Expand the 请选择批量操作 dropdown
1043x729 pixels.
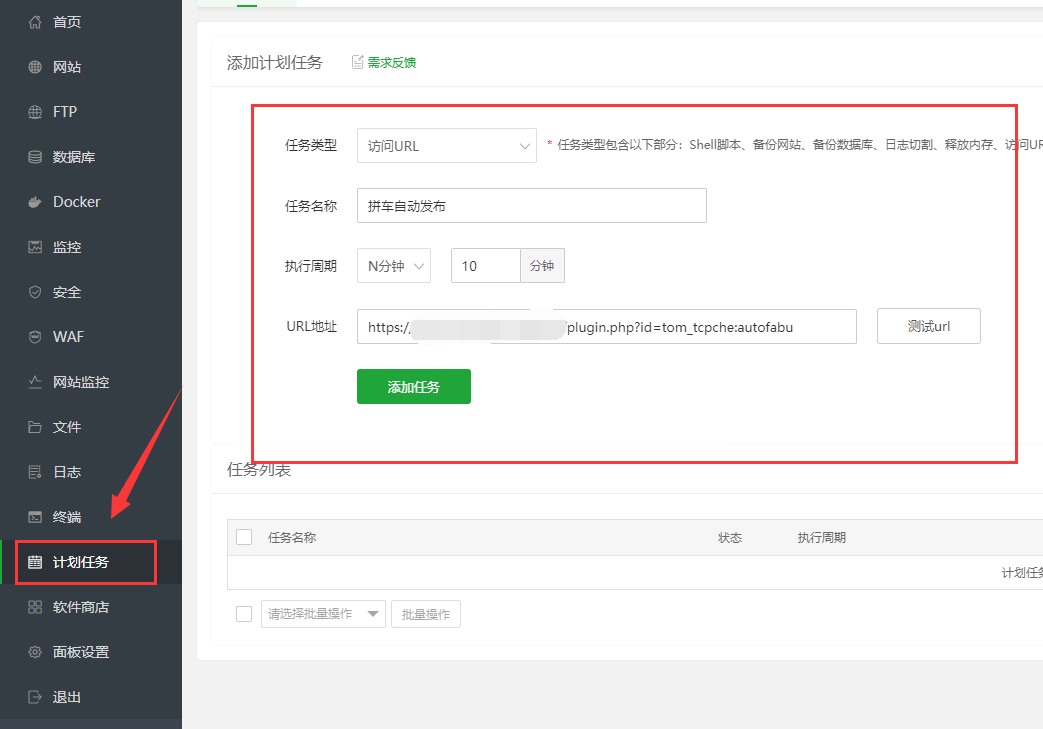click(323, 614)
